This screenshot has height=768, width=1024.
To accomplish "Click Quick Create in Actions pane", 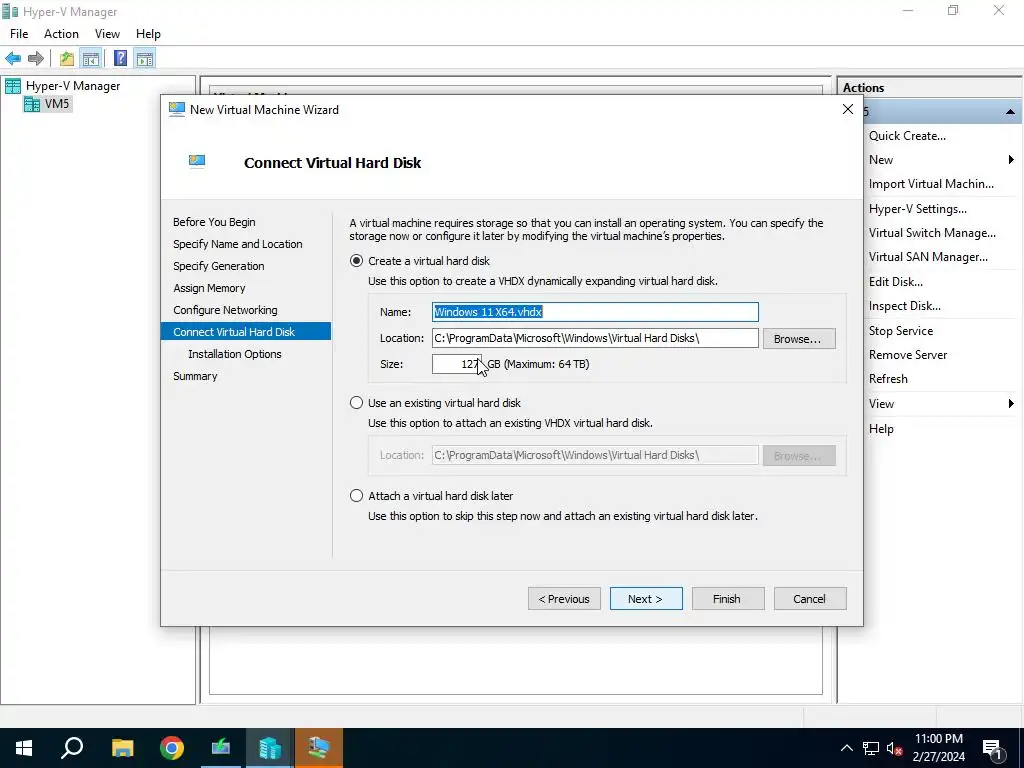I will [x=907, y=136].
